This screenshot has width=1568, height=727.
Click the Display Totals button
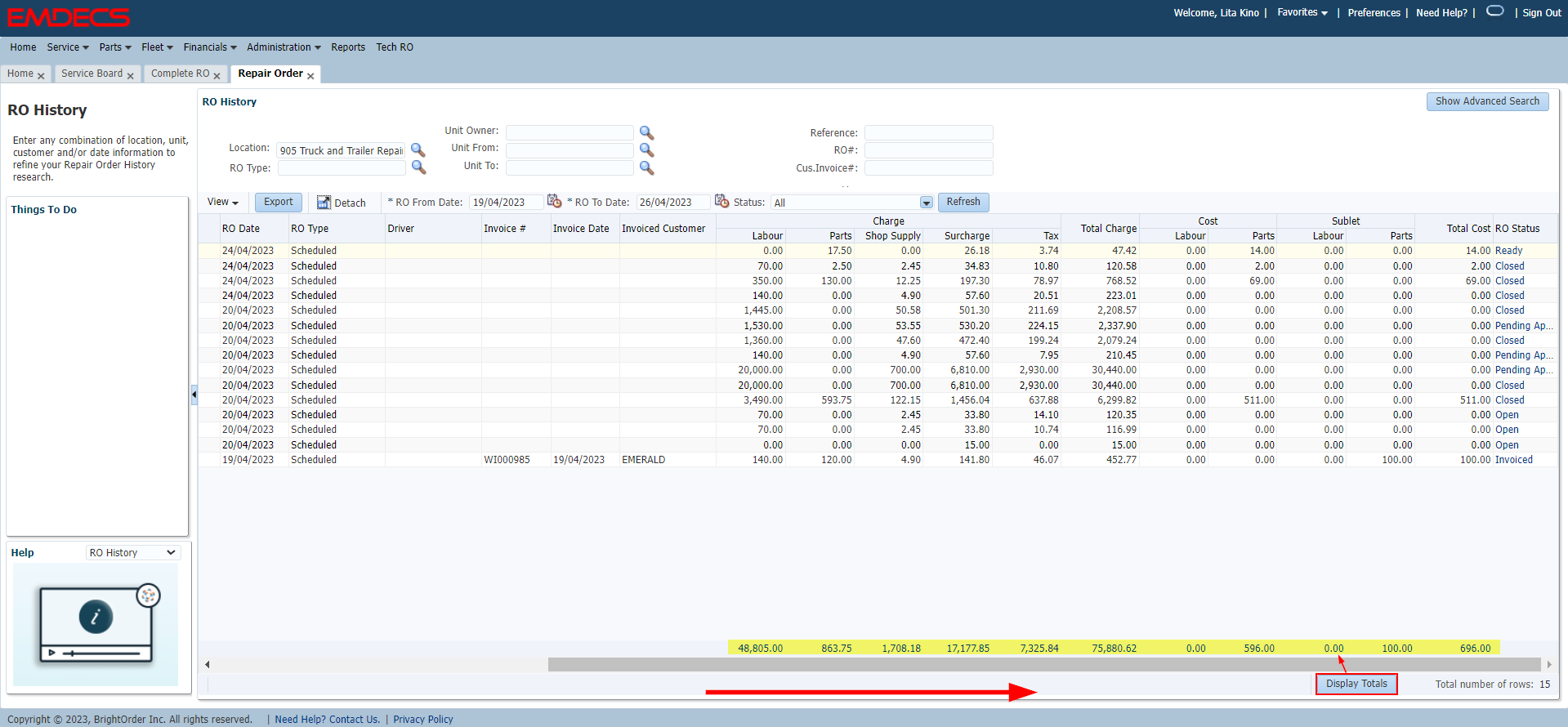point(1356,684)
